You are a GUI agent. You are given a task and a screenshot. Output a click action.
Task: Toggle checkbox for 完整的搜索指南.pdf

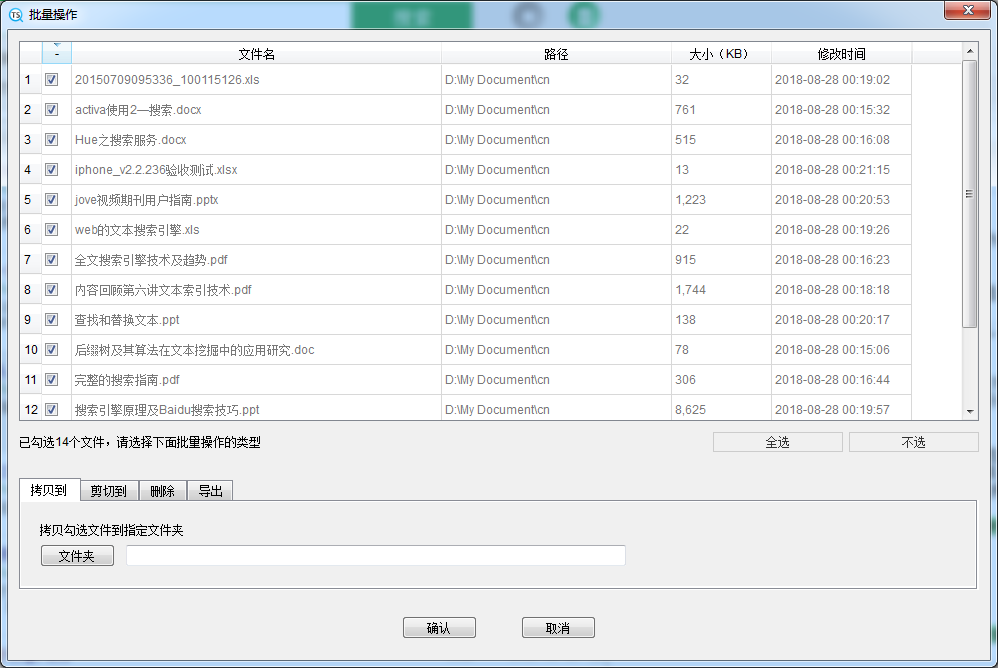coord(52,380)
